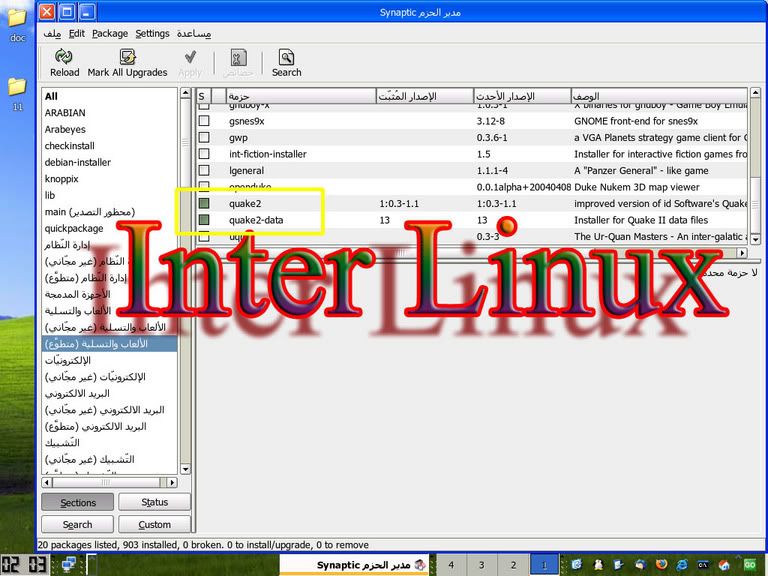Click the Reload toolbar icon
This screenshot has width=768, height=576.
pyautogui.click(x=64, y=57)
